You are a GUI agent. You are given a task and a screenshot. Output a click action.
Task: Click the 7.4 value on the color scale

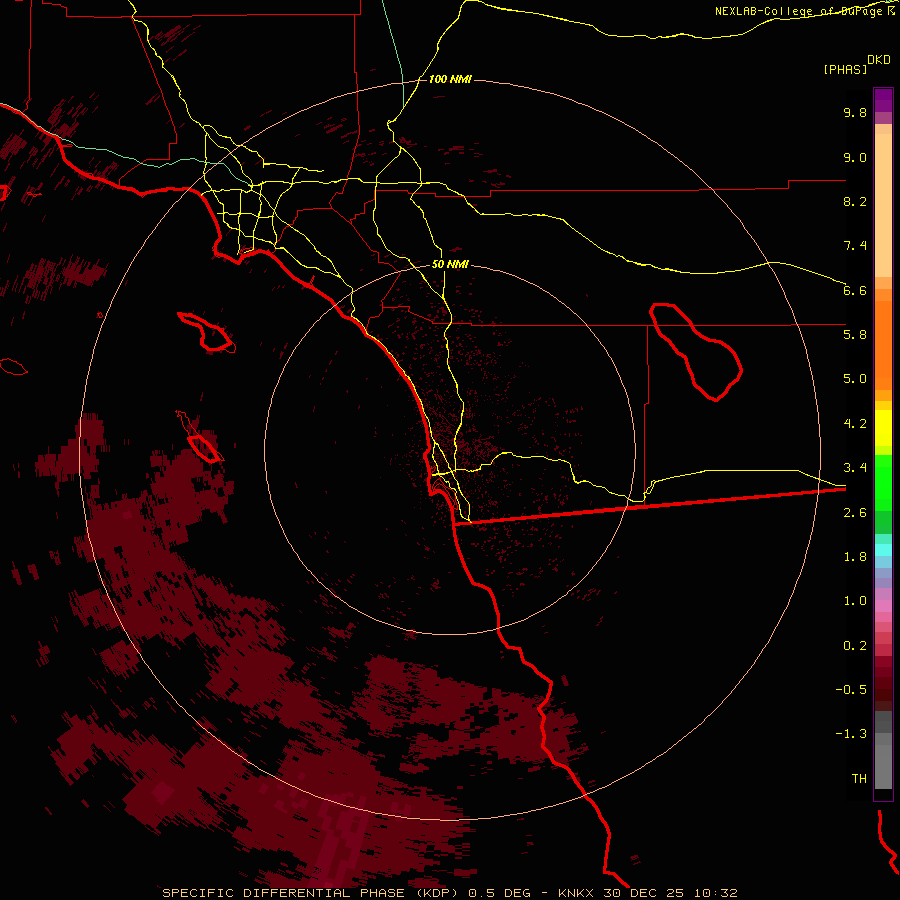855,246
